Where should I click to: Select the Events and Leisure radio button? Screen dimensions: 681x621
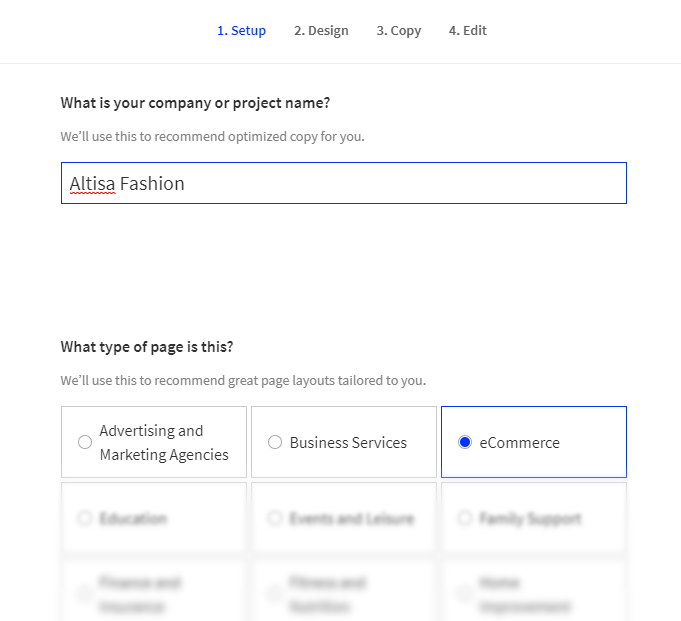point(275,518)
